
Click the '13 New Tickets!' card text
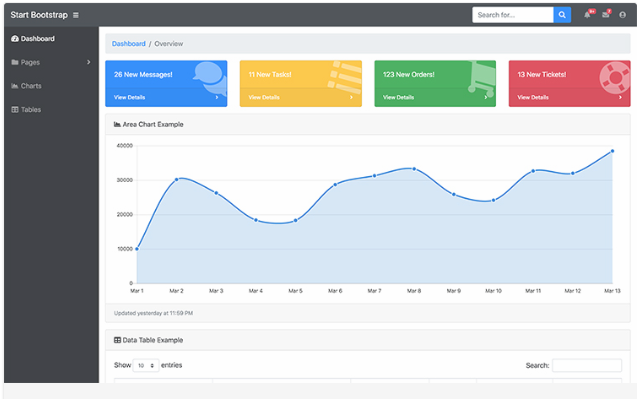coord(542,74)
